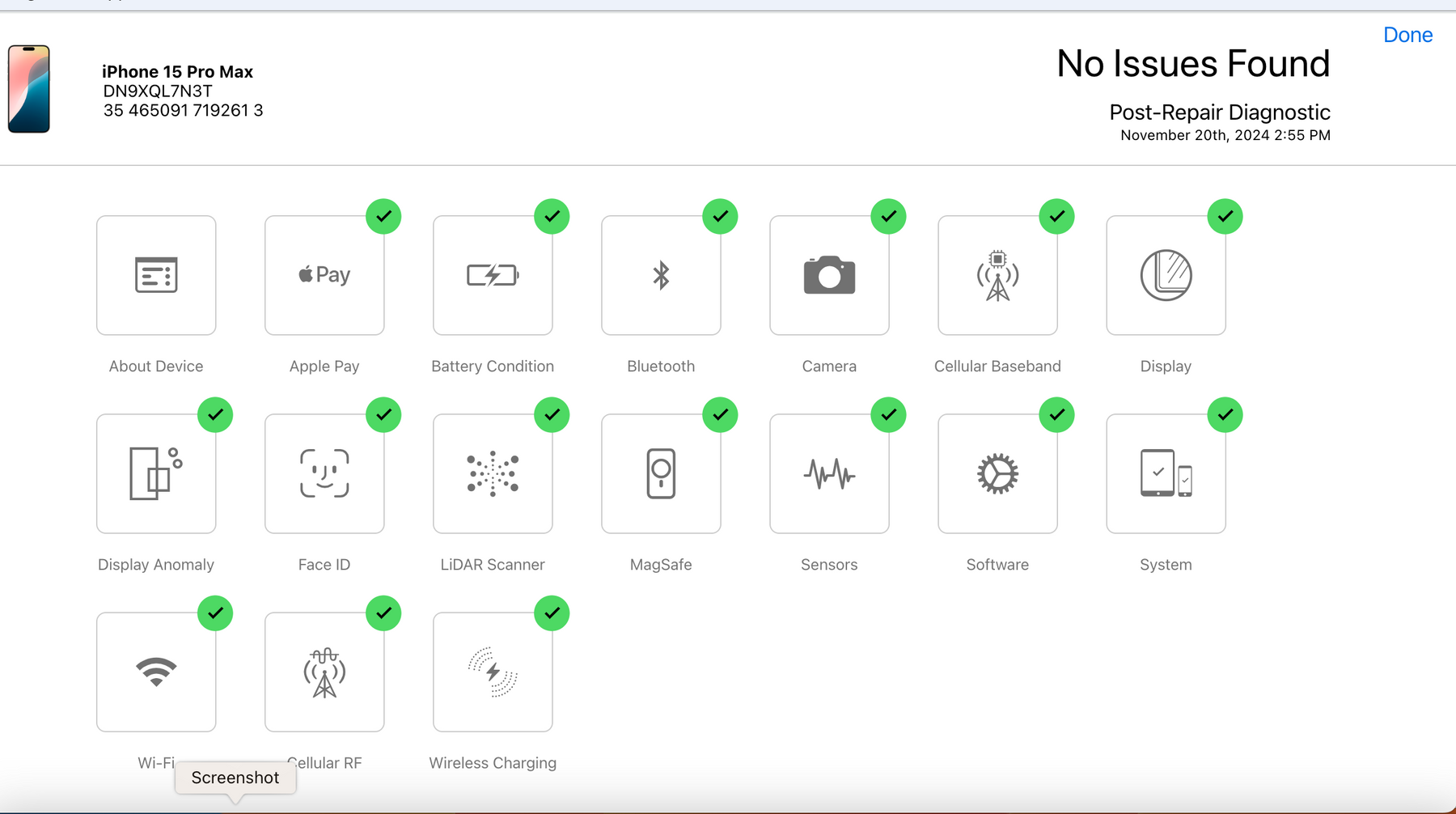View the Sensors test icon
1456x814 pixels.
(x=829, y=473)
